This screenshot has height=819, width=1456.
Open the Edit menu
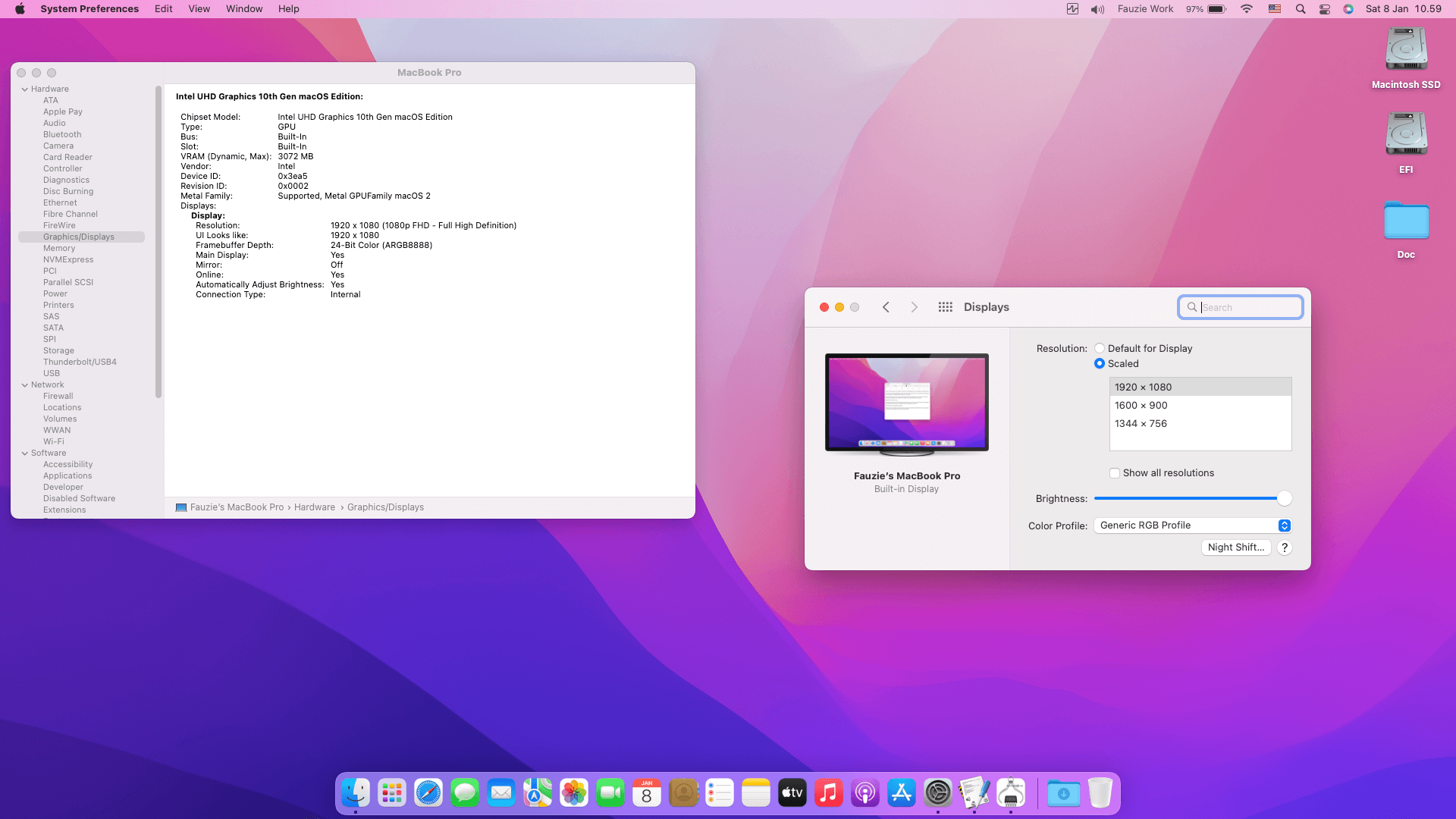click(x=164, y=9)
